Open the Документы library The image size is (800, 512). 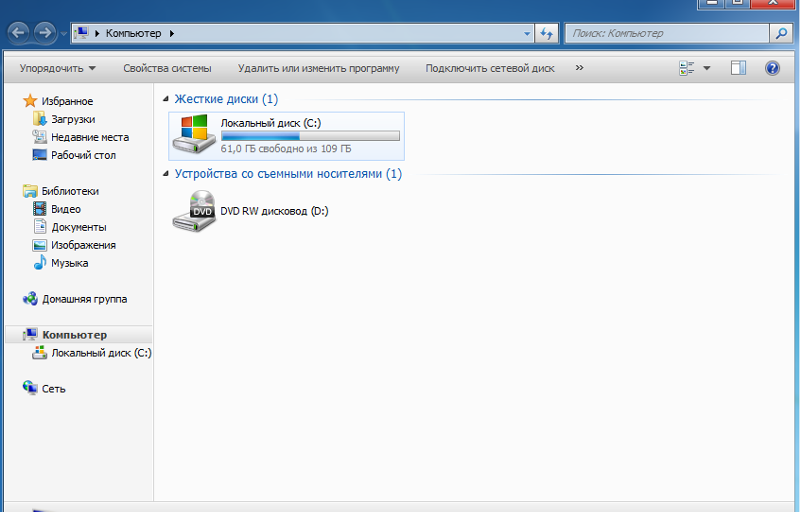coord(79,227)
